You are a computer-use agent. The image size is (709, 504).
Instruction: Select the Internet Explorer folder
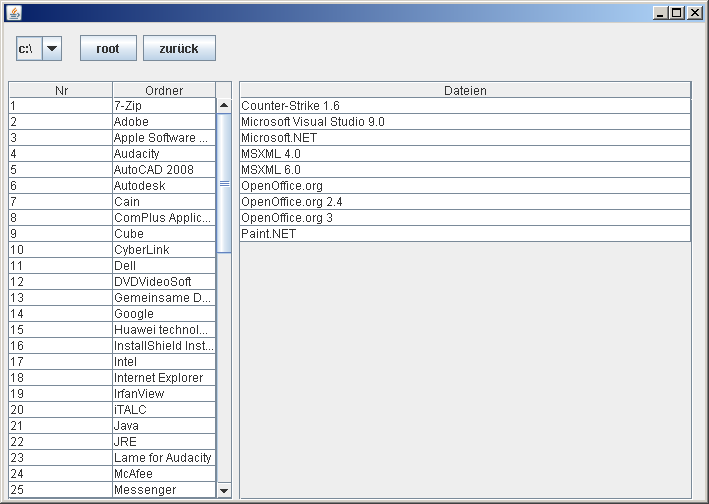pos(164,378)
